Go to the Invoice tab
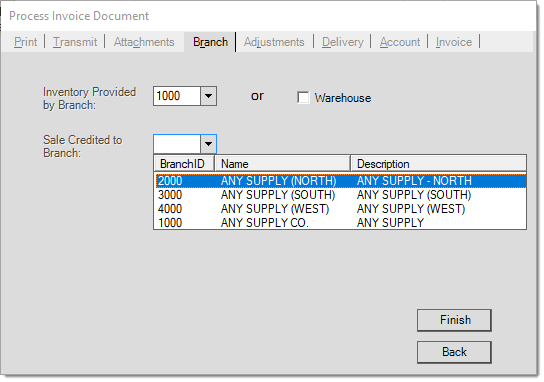This screenshot has width=544, height=382. click(454, 42)
